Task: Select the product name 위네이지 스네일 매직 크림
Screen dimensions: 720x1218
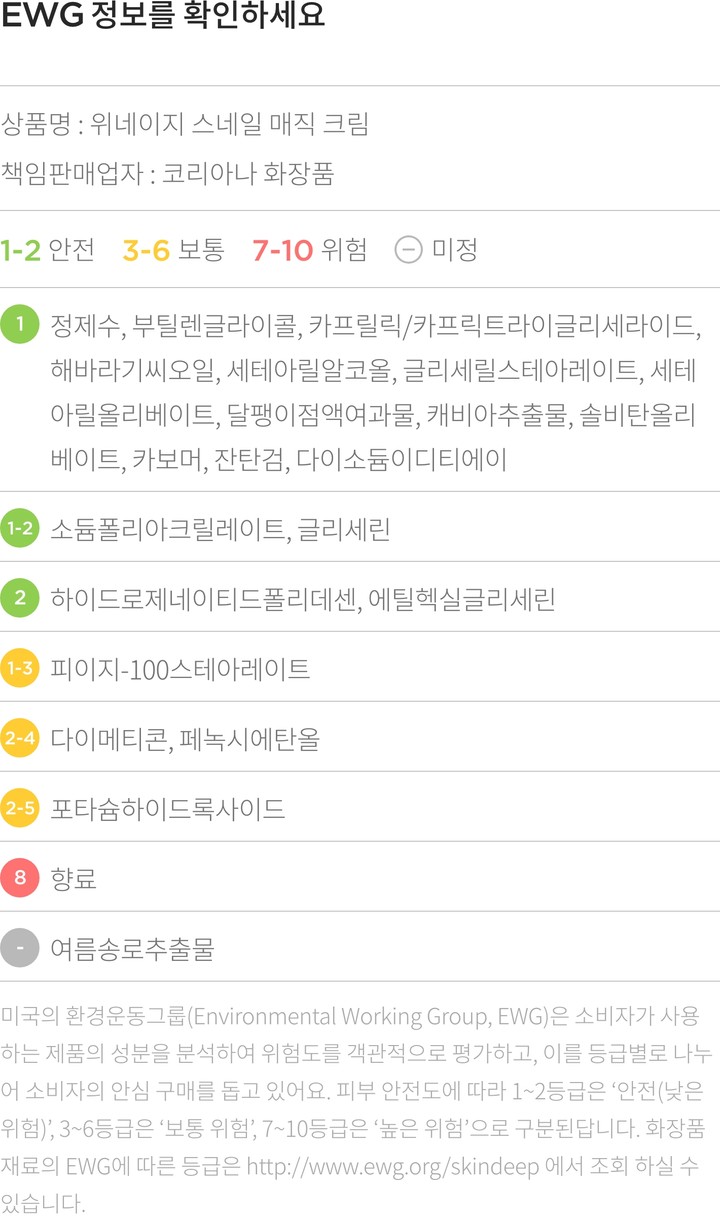Action: click(x=229, y=125)
